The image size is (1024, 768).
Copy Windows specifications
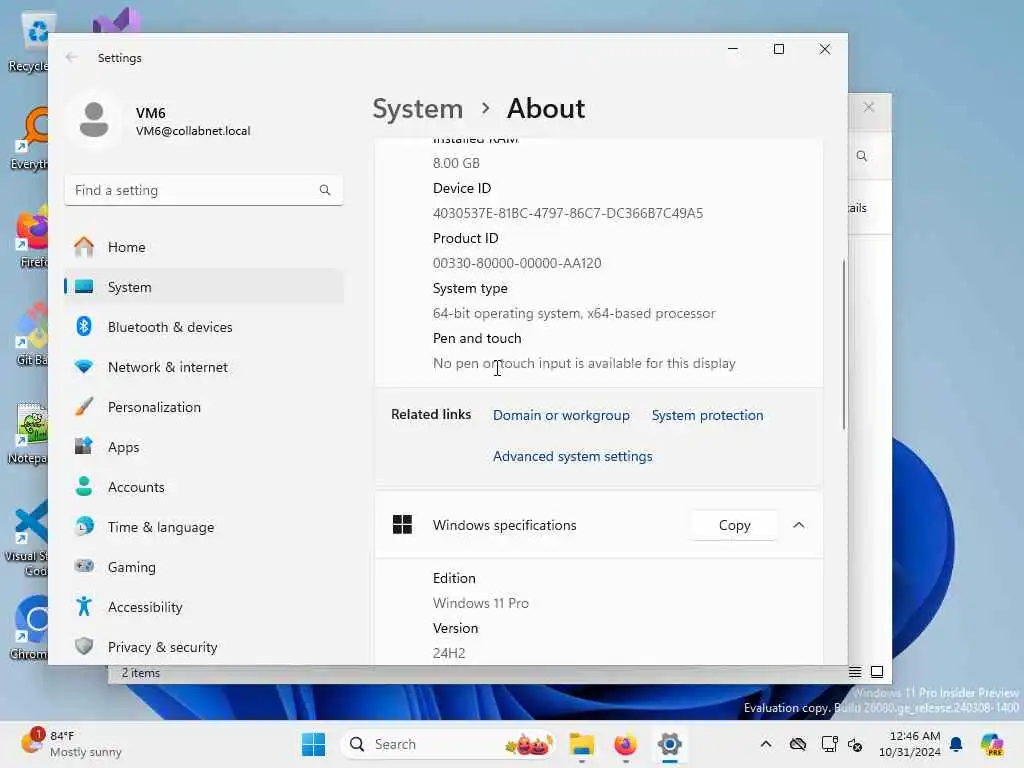coord(734,525)
